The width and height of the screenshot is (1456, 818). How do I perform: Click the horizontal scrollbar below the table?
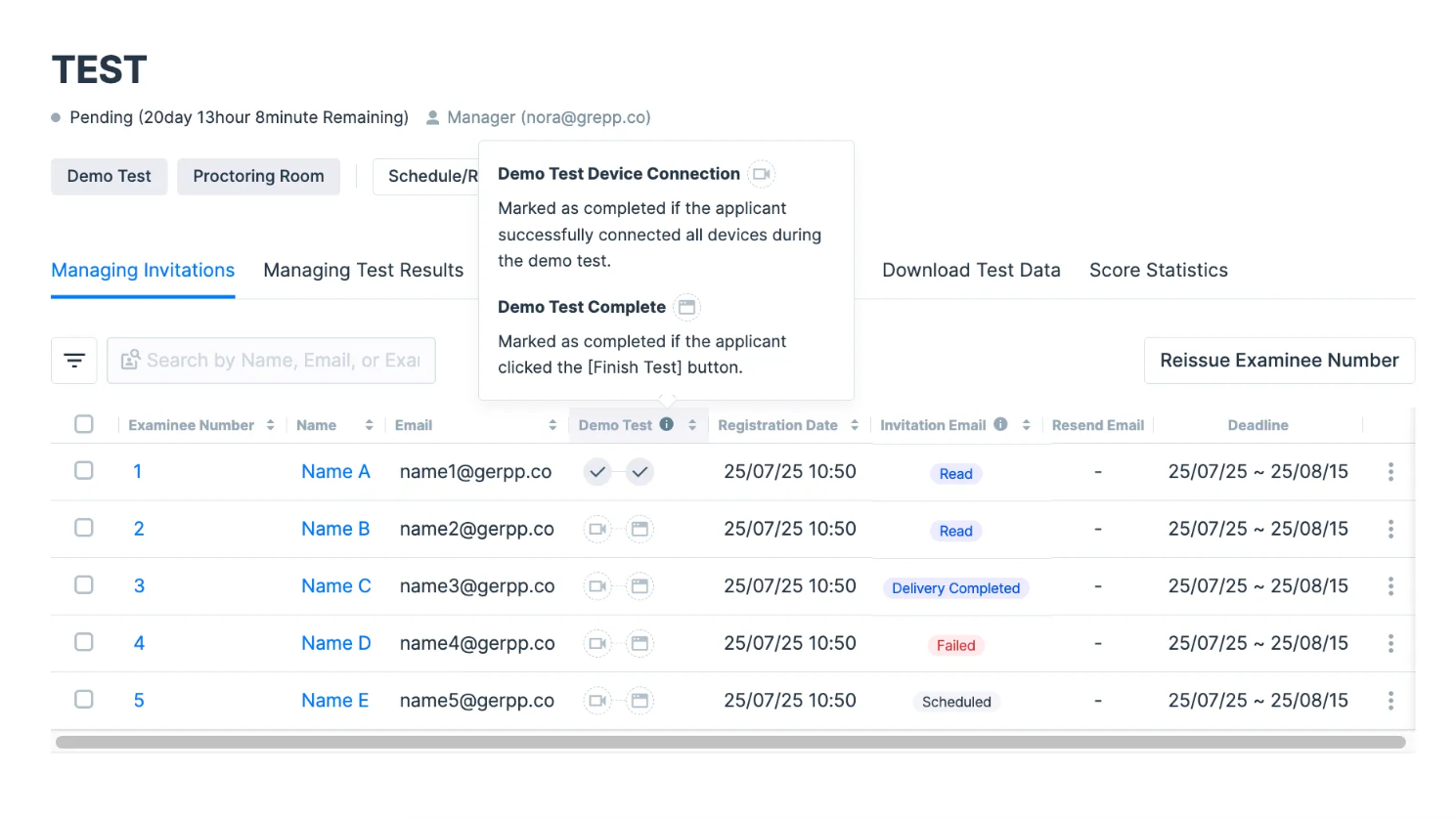click(730, 743)
